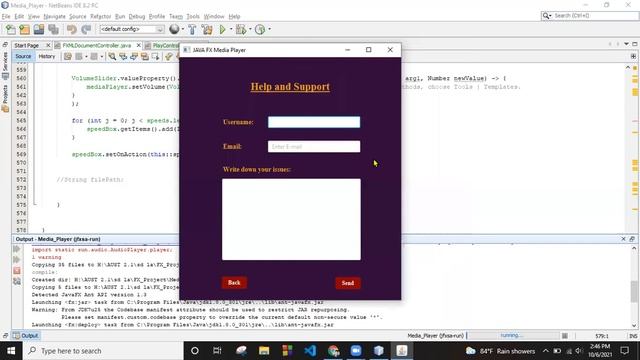Click the Undo arrow icon
This screenshot has height=360, width=640.
tap(71, 29)
